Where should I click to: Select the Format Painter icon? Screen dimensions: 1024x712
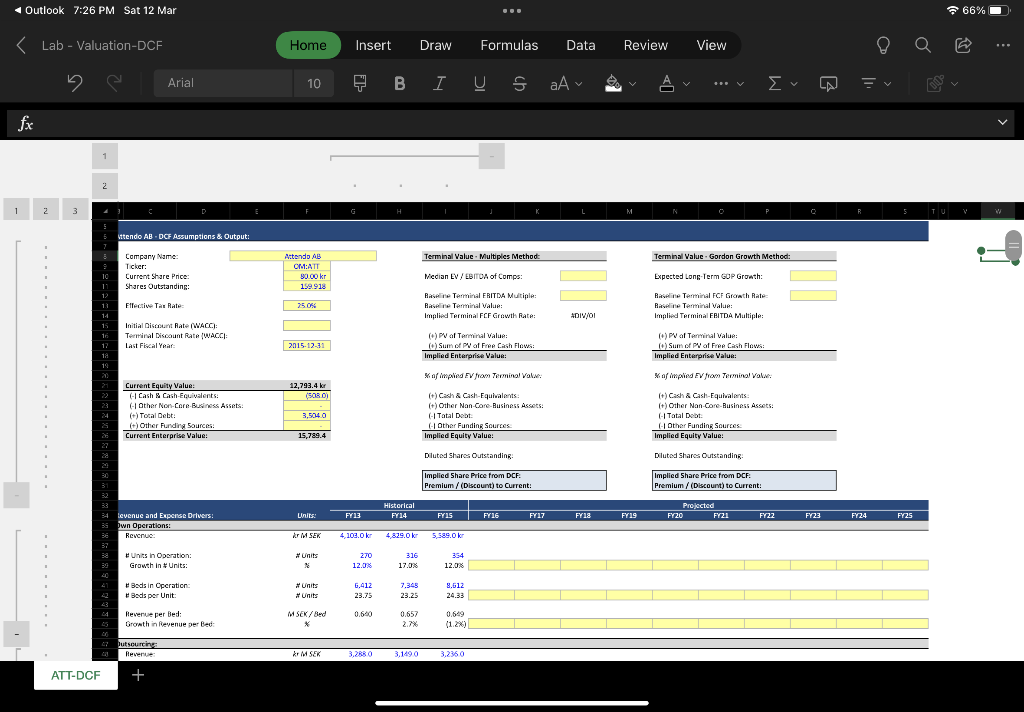point(360,83)
